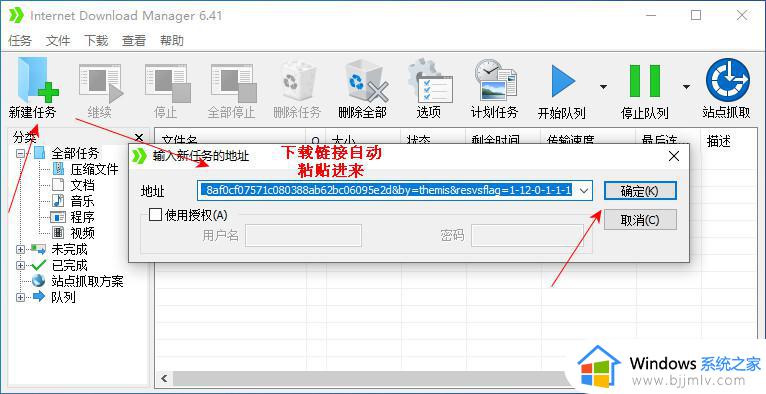The width and height of the screenshot is (766, 394).
Task: Open the 下载 menu
Action: [x=96, y=41]
